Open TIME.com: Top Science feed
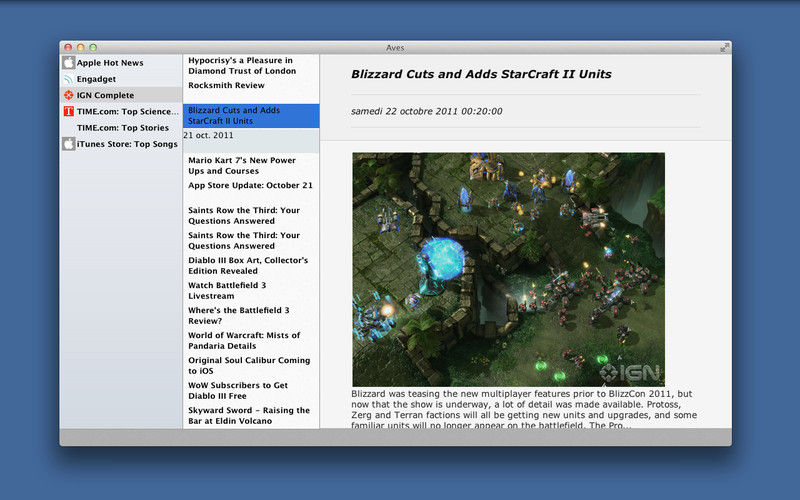 [121, 111]
